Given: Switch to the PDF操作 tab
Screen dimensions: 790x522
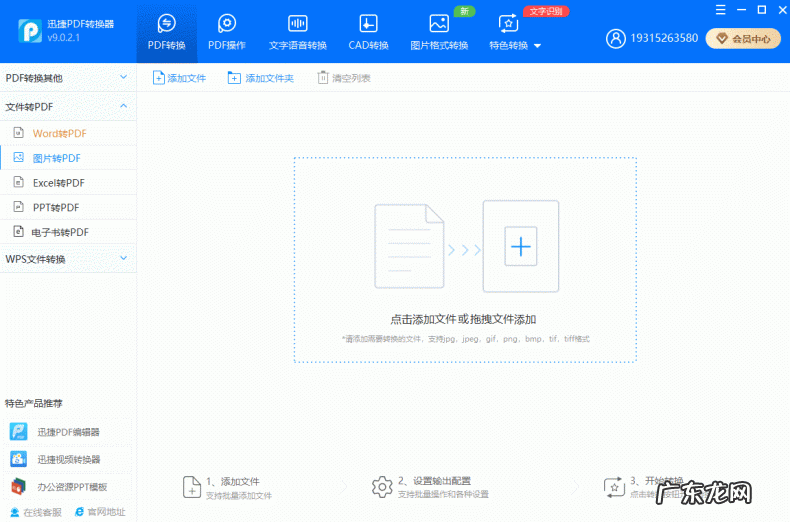Looking at the screenshot, I should [227, 33].
